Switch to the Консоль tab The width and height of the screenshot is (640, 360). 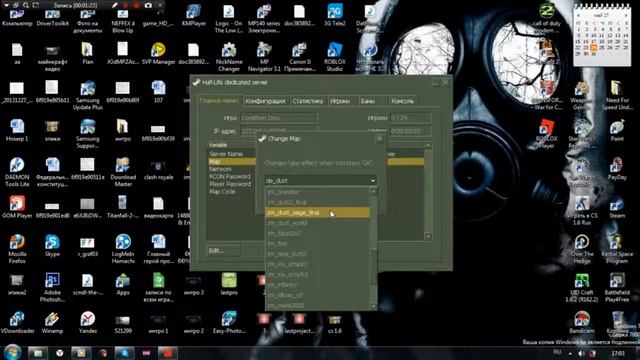[402, 101]
